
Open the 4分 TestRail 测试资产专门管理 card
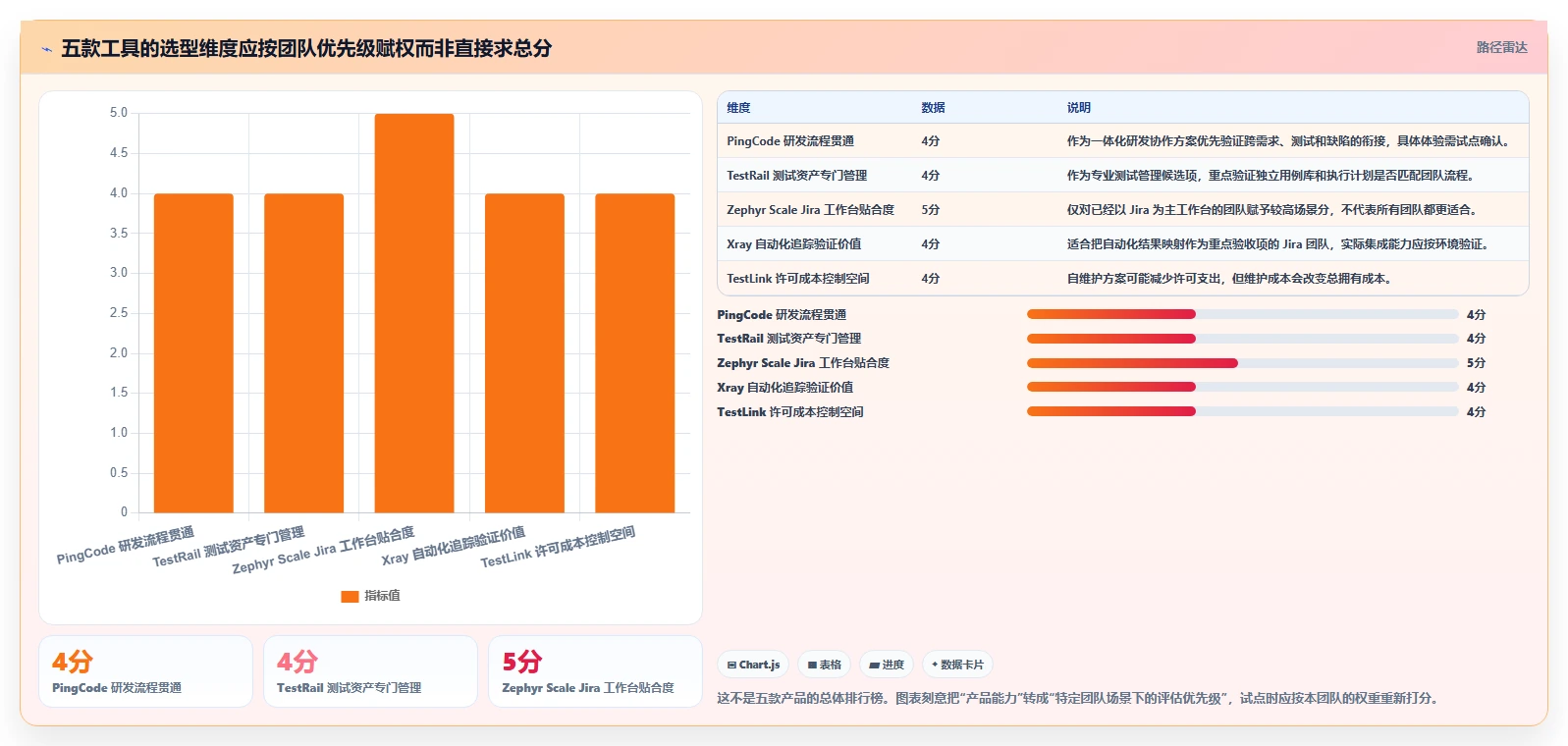[x=370, y=671]
